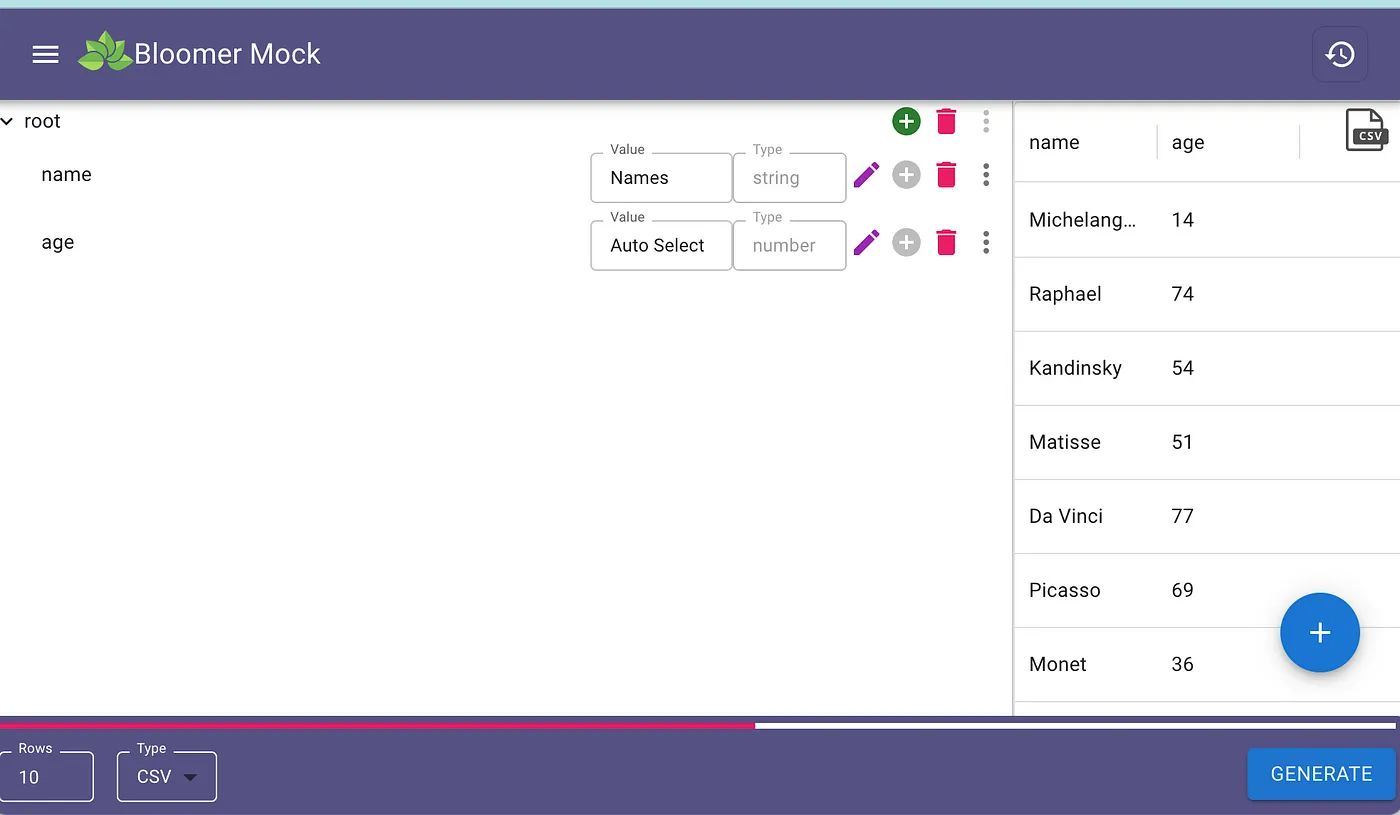
Task: Click the add icon in age row
Action: click(906, 242)
